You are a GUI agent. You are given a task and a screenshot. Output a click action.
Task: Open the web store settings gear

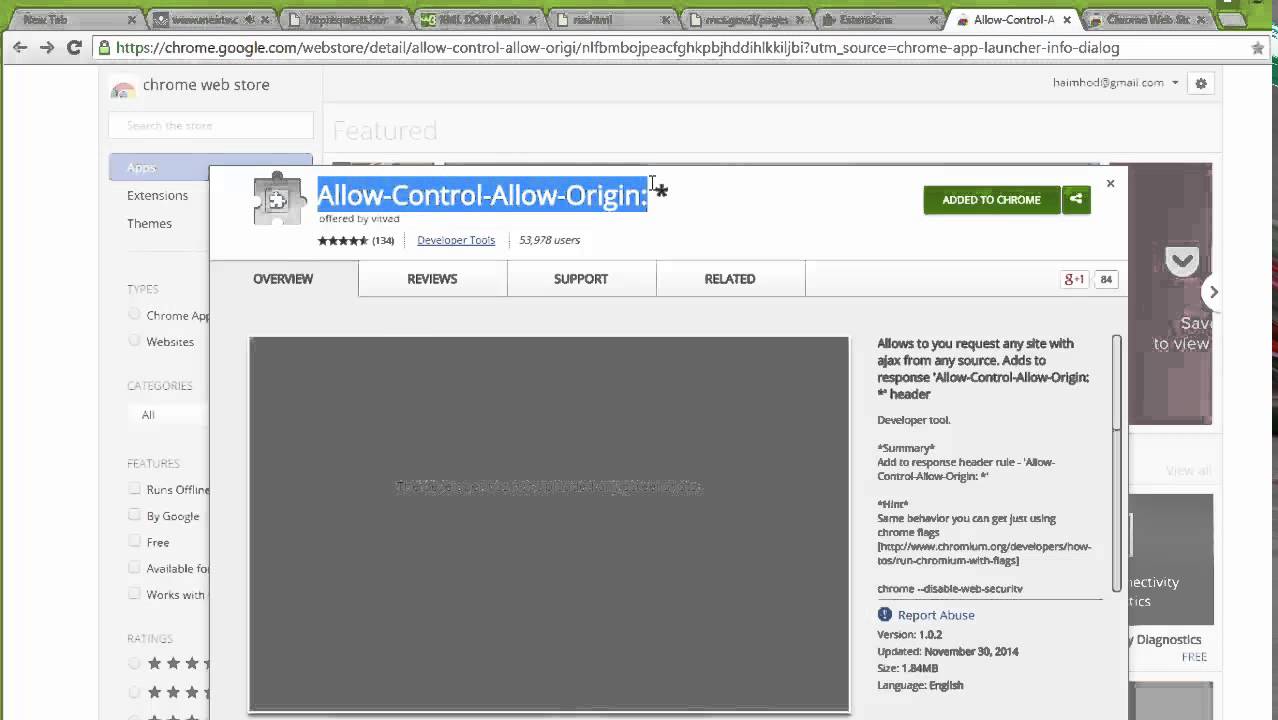click(x=1201, y=83)
